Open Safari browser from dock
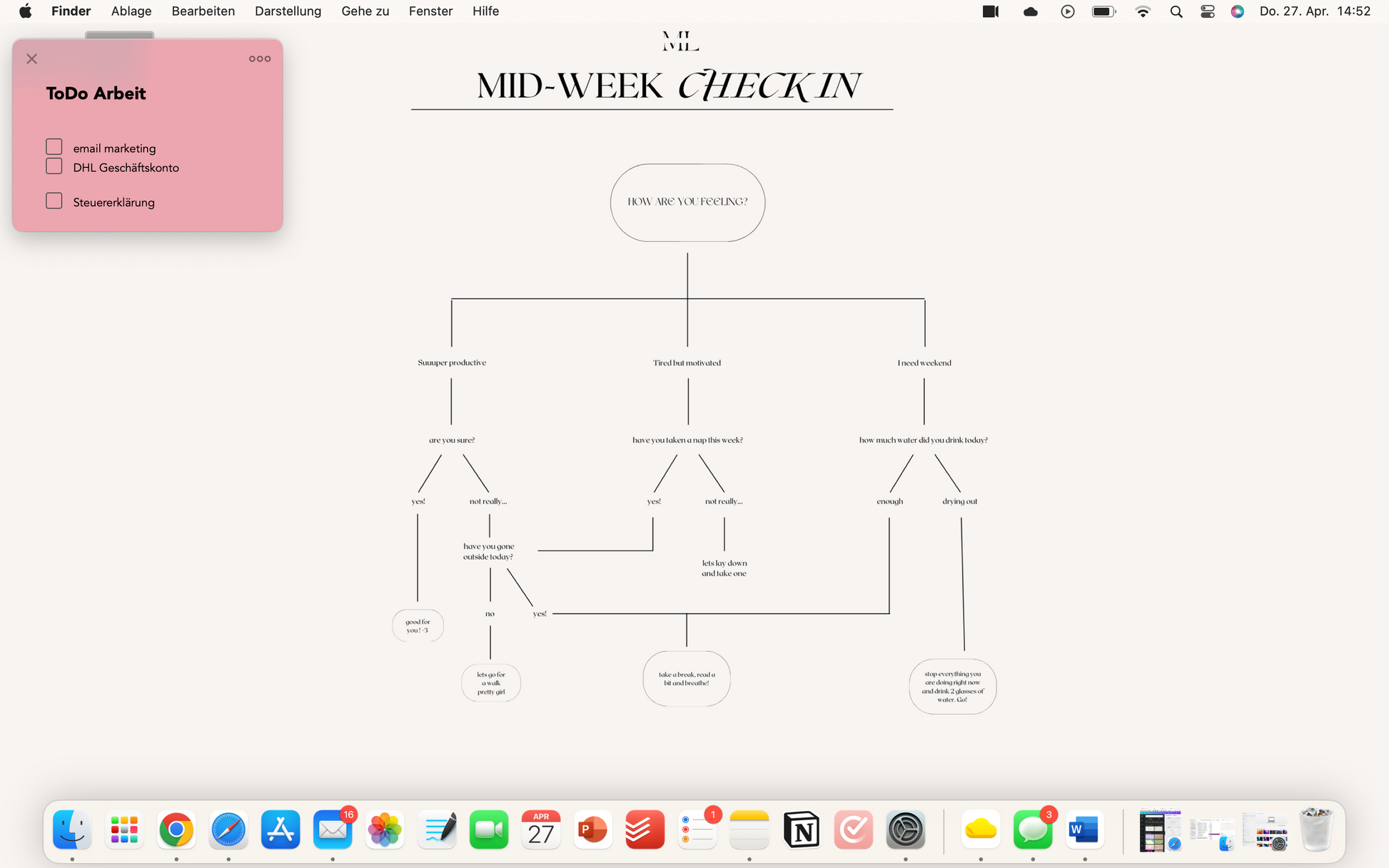Screen dimensions: 1389x868 pos(228,829)
